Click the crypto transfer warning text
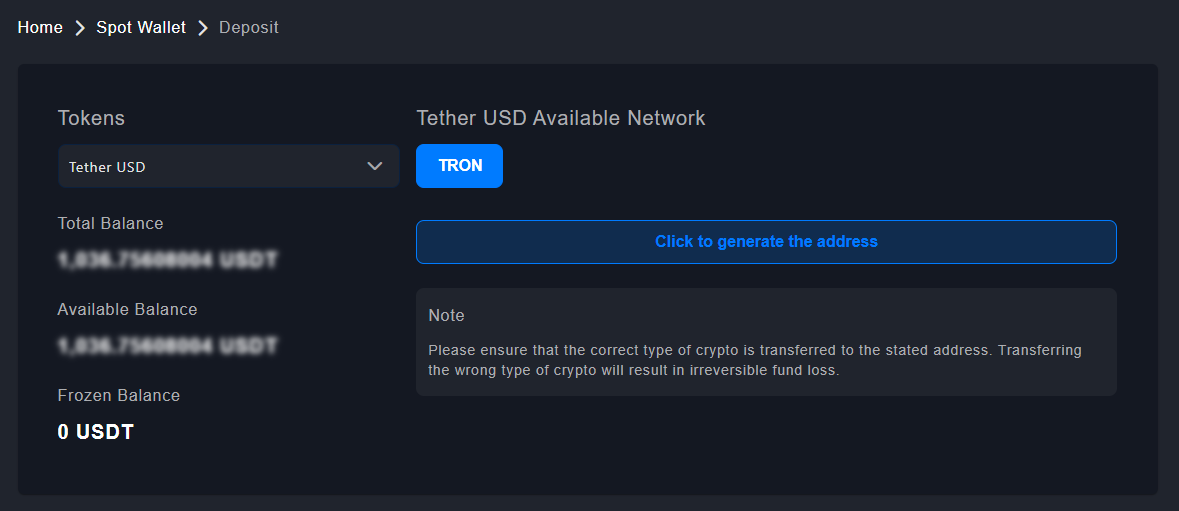The height and width of the screenshot is (511, 1179). point(755,360)
